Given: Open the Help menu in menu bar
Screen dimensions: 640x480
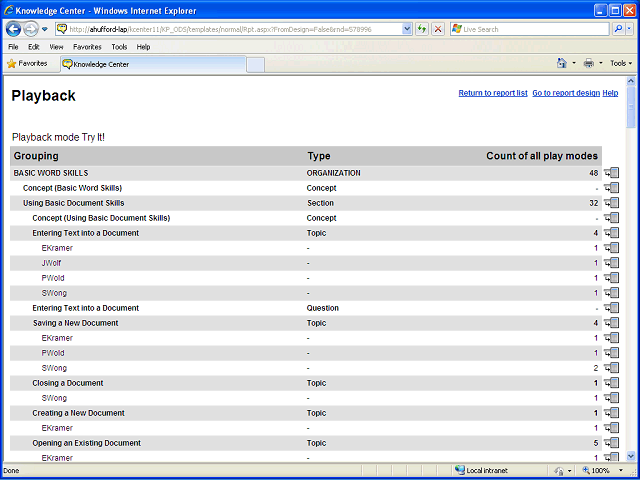Looking at the screenshot, I should (x=143, y=47).
